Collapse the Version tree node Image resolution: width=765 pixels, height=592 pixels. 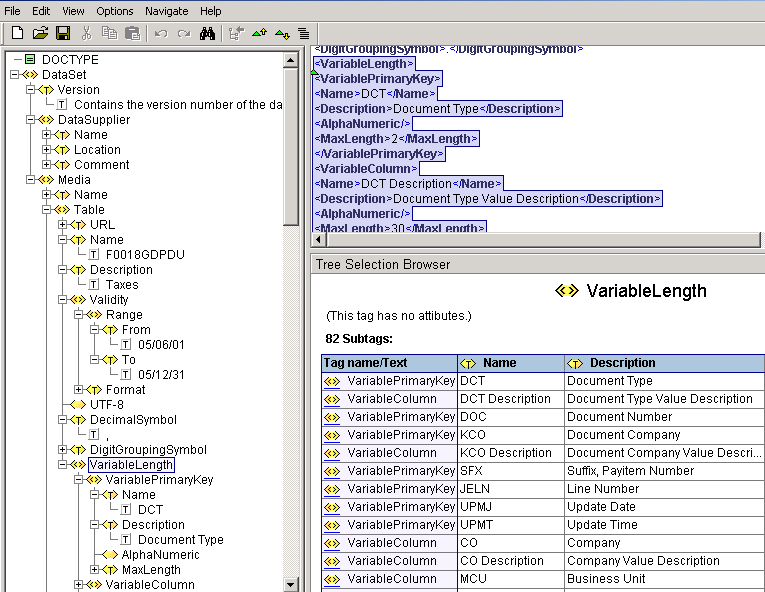click(x=31, y=90)
